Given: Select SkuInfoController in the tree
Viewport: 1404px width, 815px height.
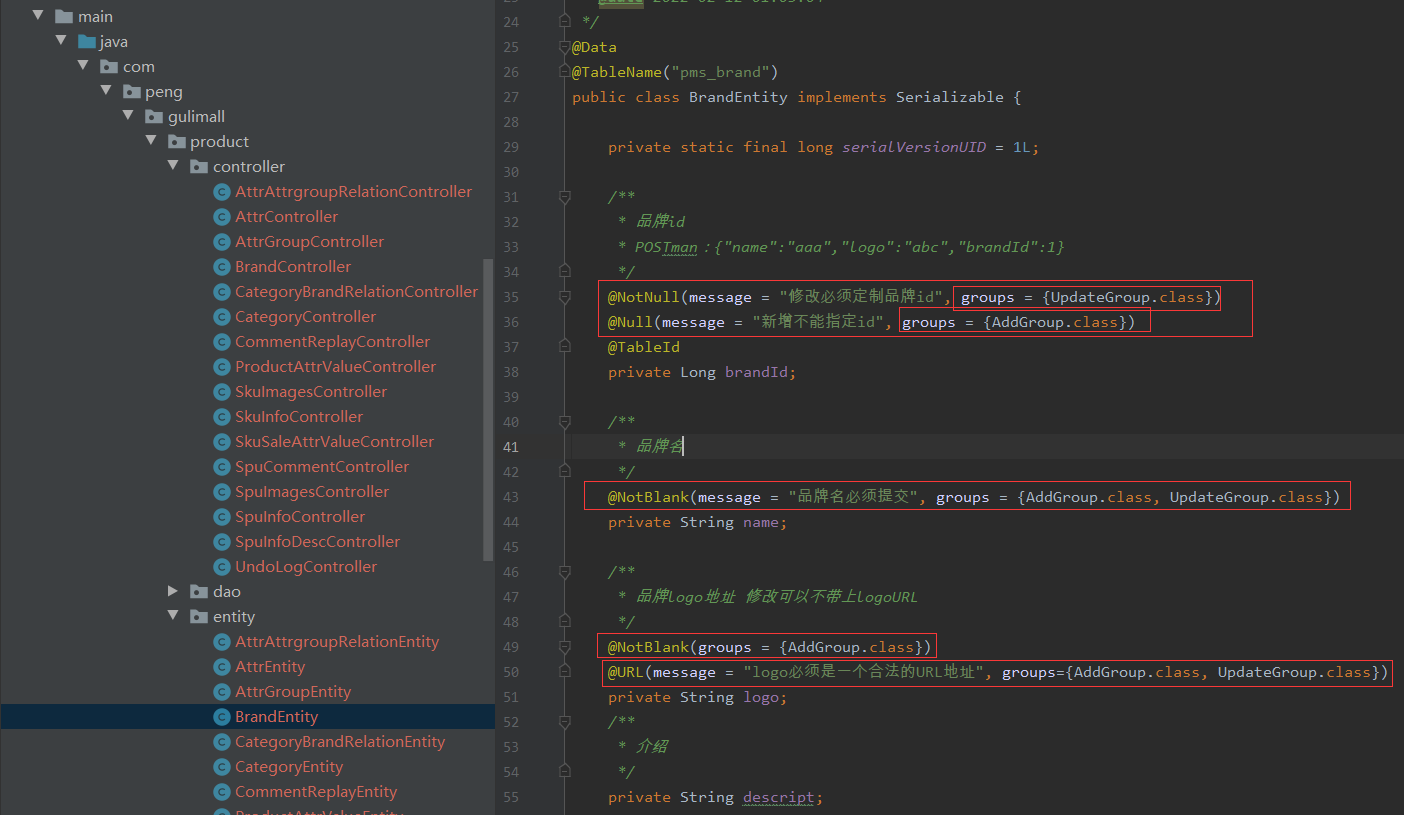Looking at the screenshot, I should [299, 416].
